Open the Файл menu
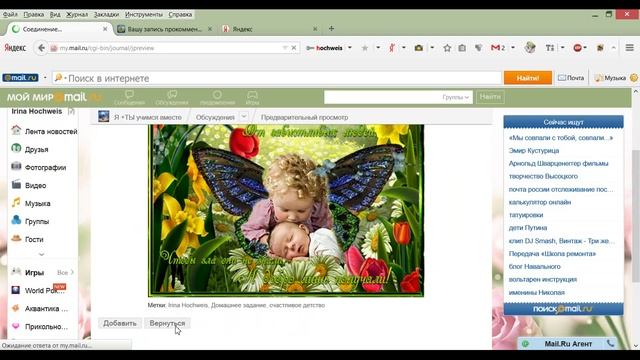Image resolution: width=640 pixels, height=360 pixels. coord(10,14)
